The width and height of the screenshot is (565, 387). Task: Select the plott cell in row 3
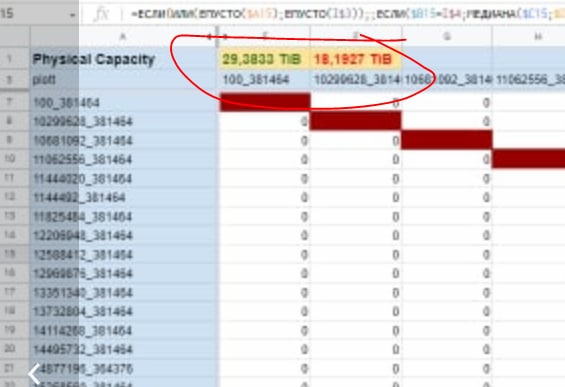pyautogui.click(x=124, y=79)
